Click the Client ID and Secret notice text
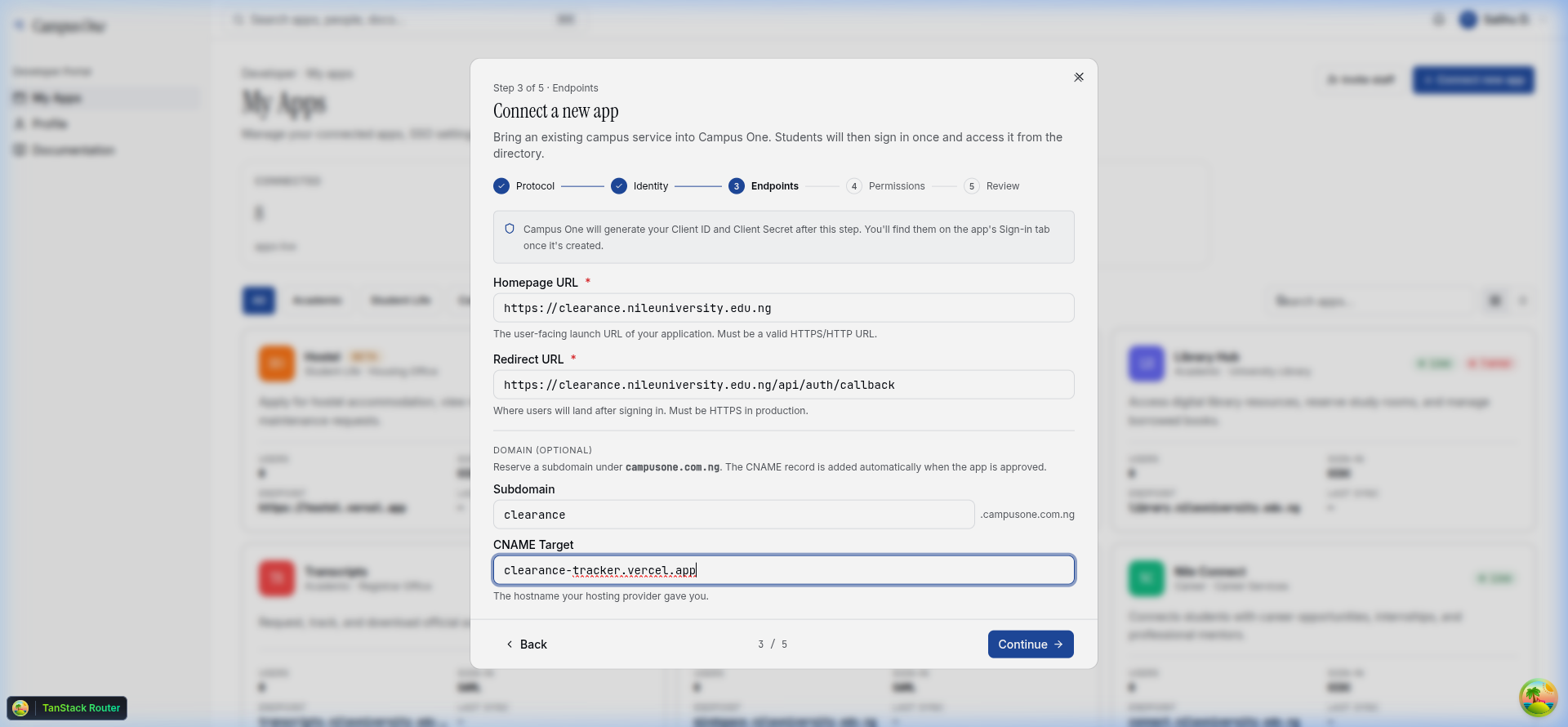 [786, 238]
